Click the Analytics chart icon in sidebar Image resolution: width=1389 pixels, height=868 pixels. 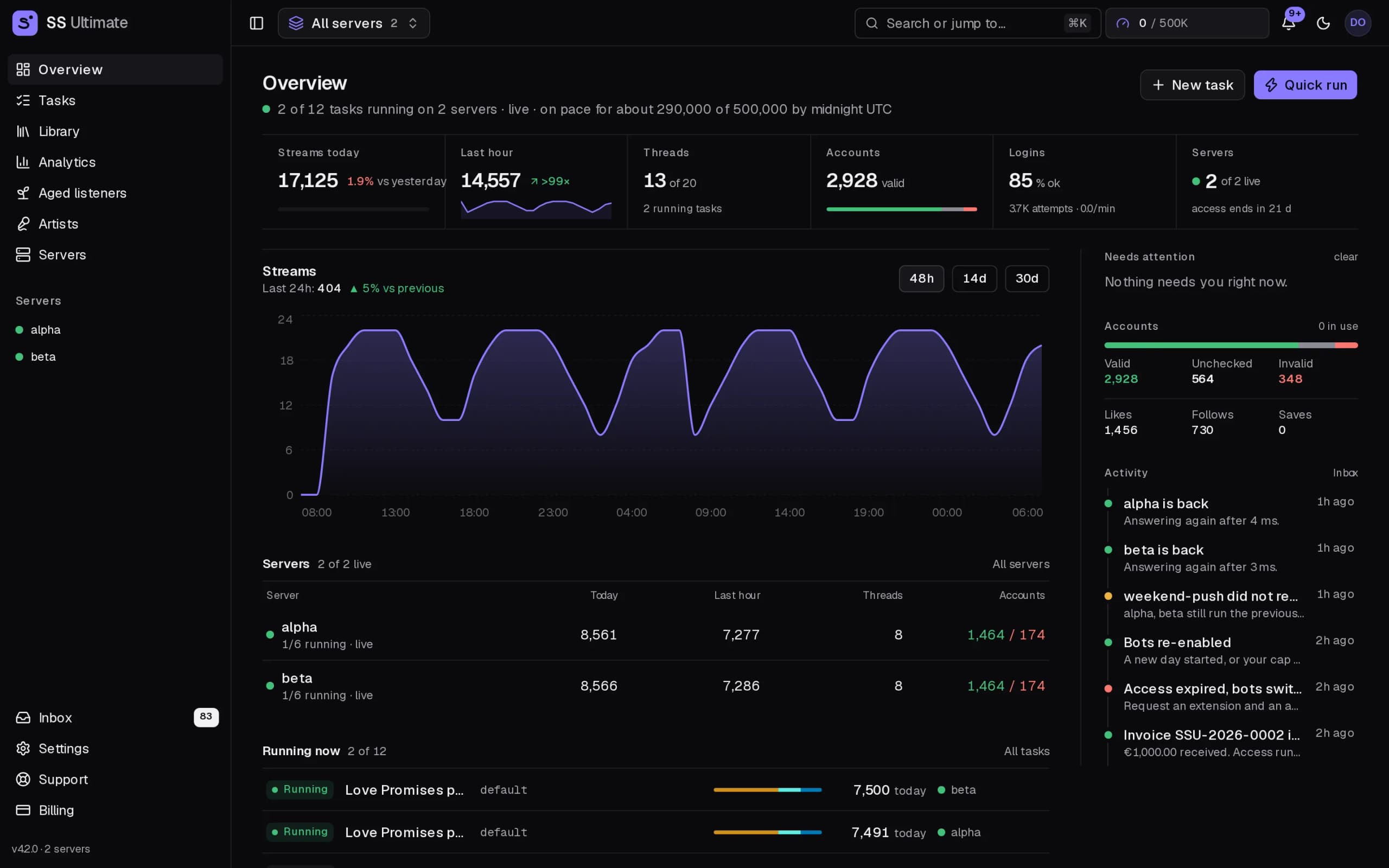click(23, 162)
